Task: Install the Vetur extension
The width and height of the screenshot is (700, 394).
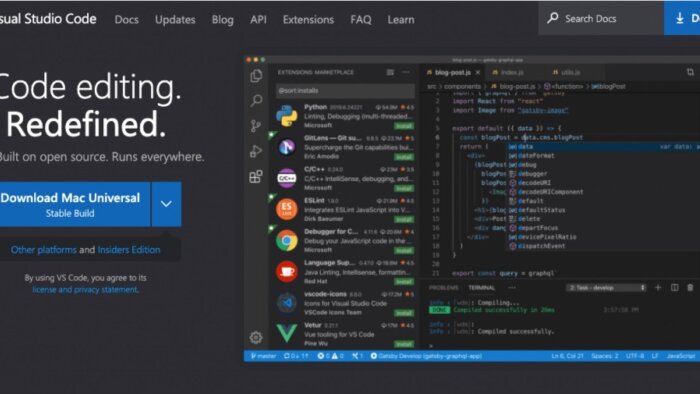Action: [x=404, y=344]
